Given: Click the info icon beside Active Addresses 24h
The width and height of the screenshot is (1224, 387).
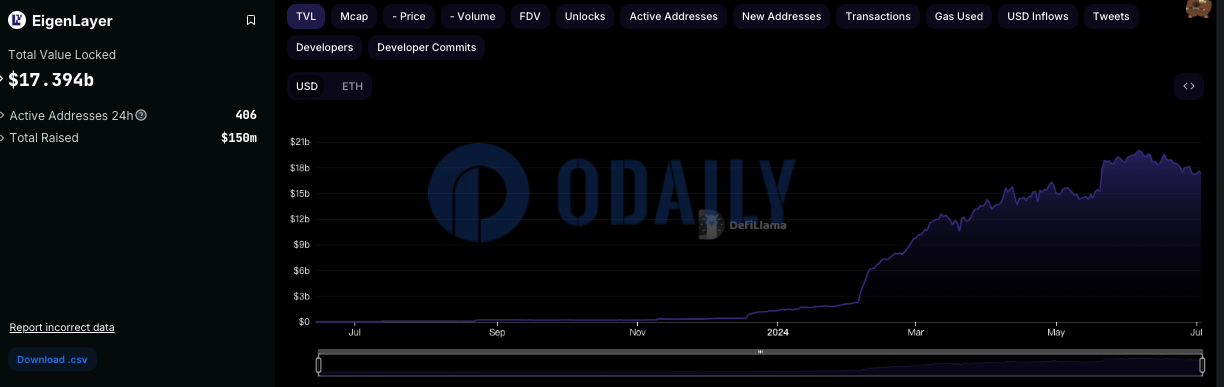Looking at the screenshot, I should tap(141, 115).
